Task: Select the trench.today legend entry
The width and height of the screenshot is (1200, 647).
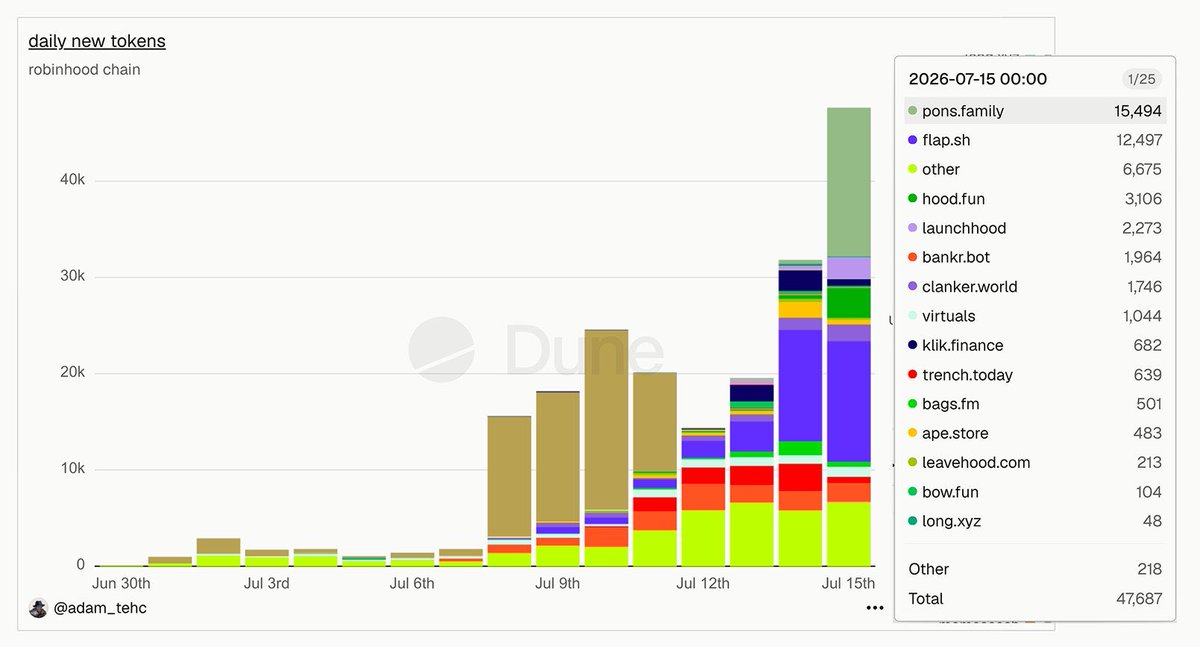Action: (1035, 375)
